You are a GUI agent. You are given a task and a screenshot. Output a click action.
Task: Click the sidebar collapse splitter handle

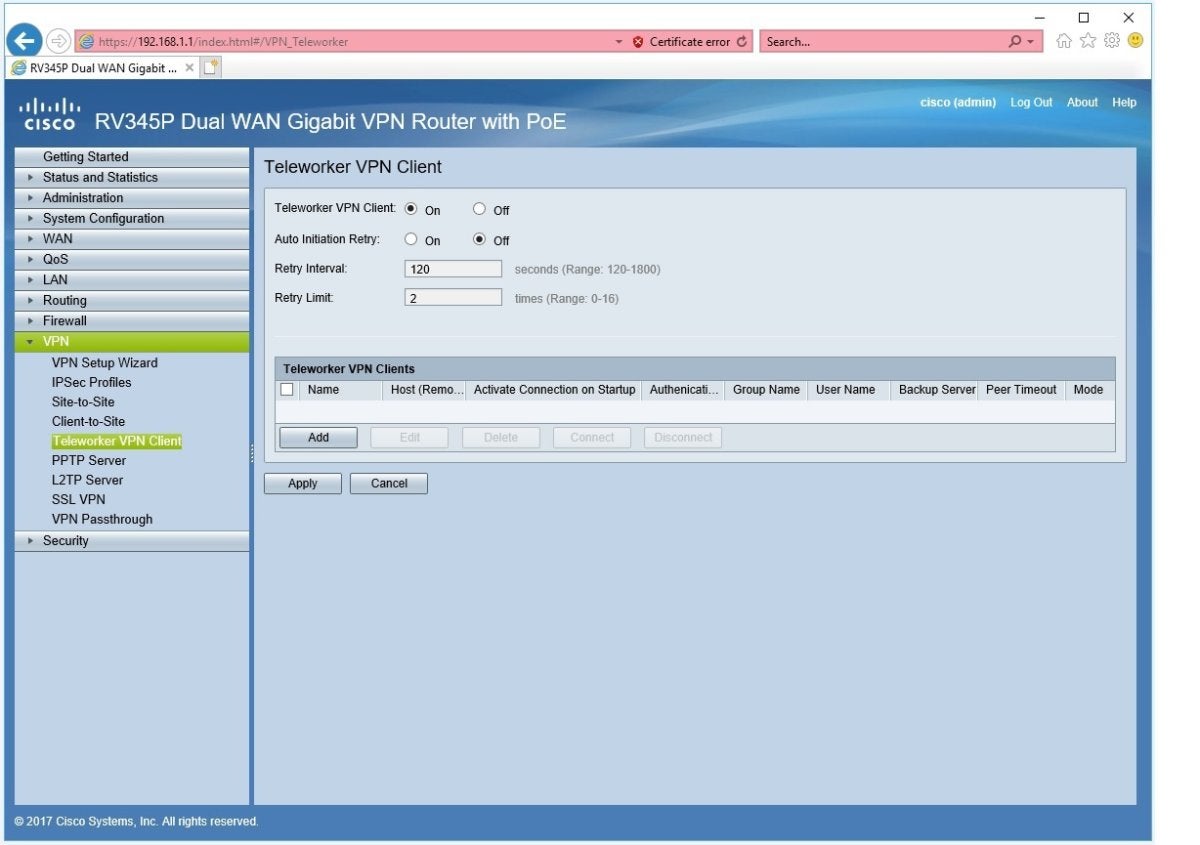click(x=252, y=454)
